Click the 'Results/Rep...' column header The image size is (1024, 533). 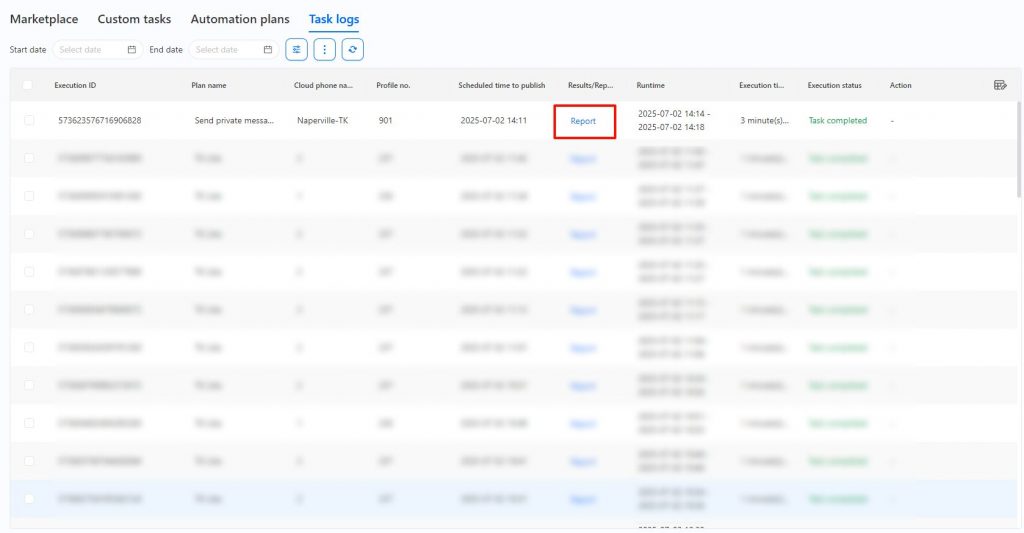click(x=590, y=85)
